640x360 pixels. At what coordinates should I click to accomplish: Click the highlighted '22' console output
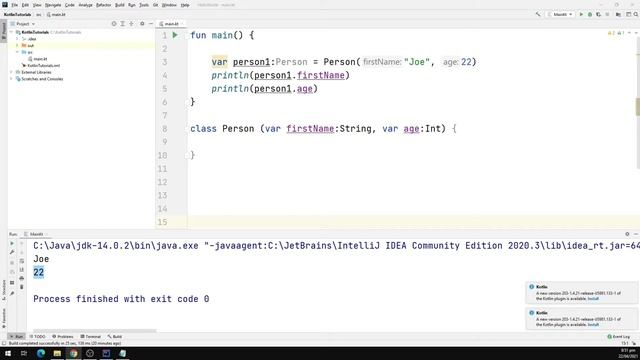38,272
